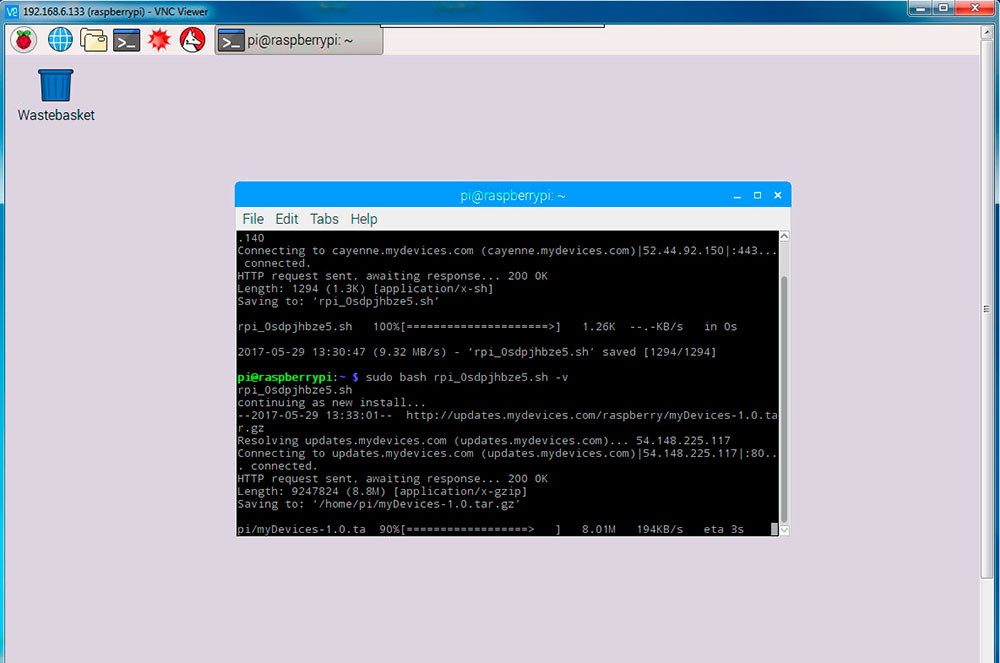Open the terminal Tabs menu
This screenshot has width=1000, height=663.
324,219
